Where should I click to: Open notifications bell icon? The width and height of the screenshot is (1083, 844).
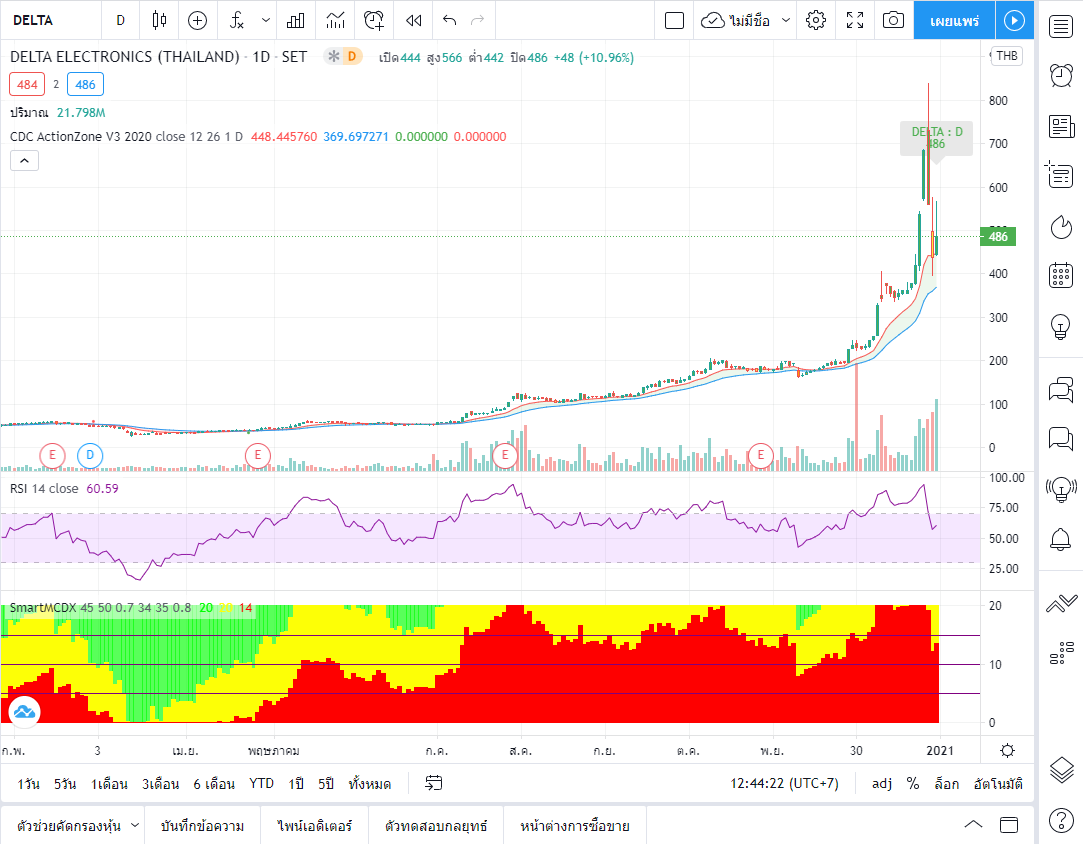(x=1061, y=539)
